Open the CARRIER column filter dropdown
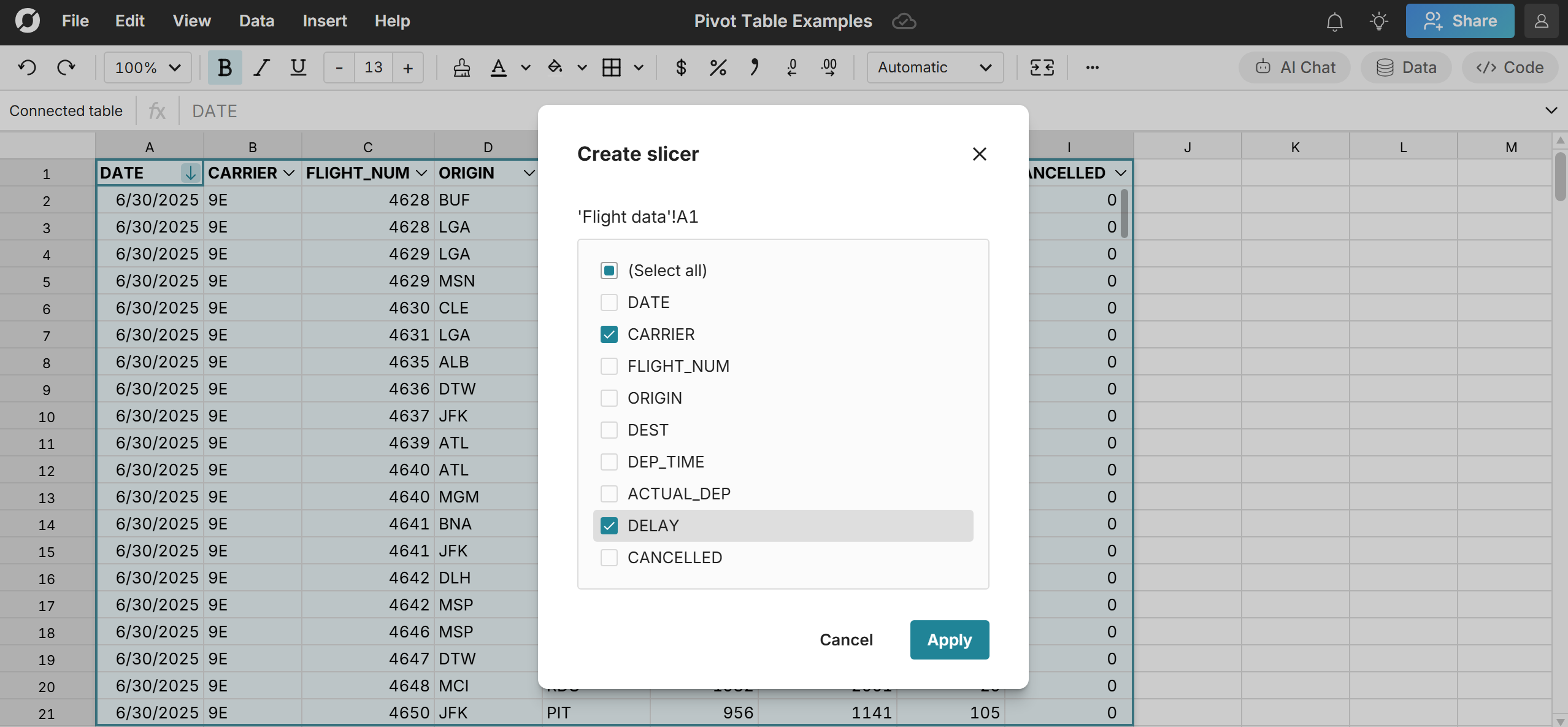The image size is (1568, 727). [x=289, y=172]
